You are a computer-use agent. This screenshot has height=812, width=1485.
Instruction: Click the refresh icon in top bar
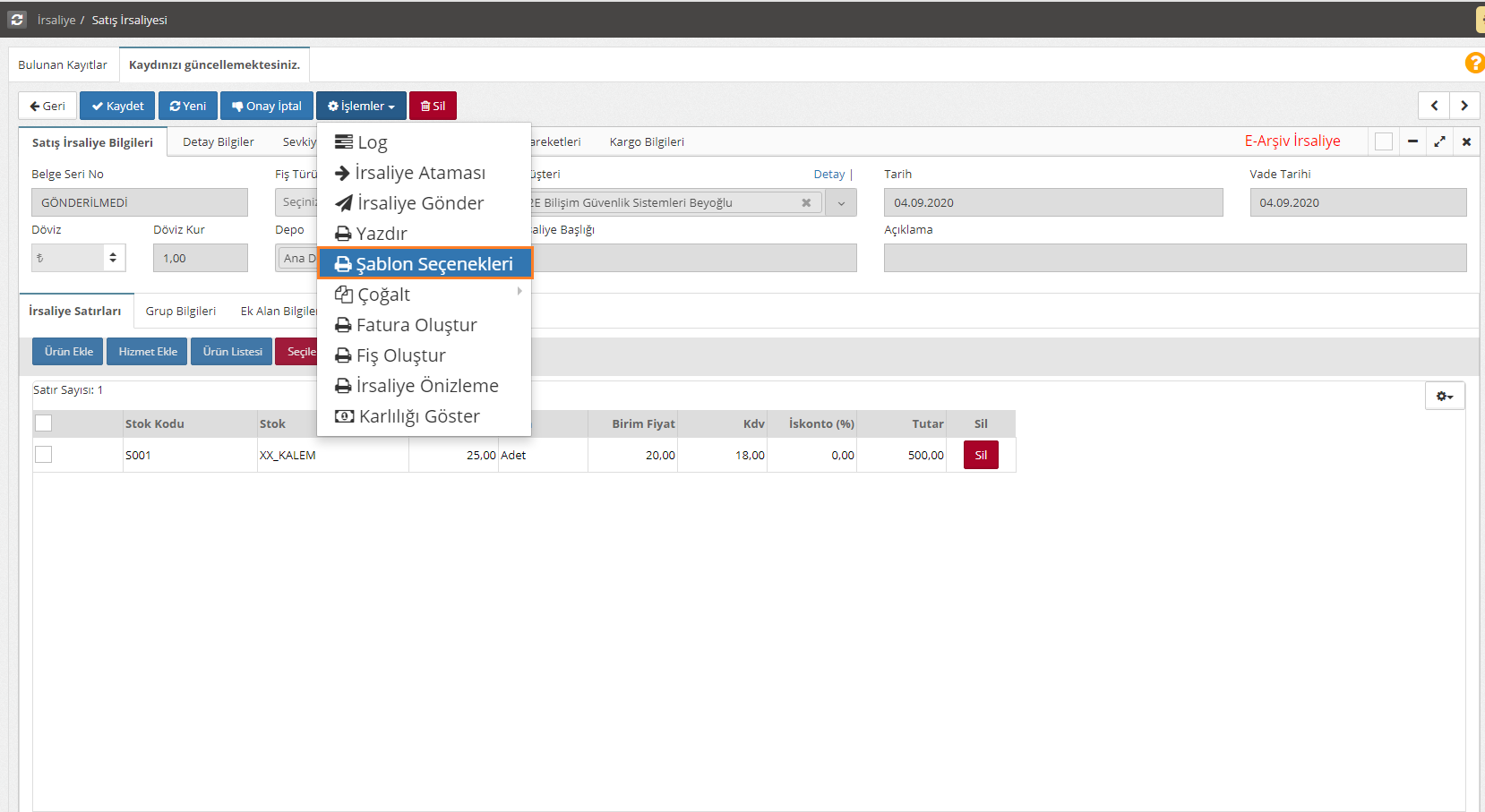17,19
